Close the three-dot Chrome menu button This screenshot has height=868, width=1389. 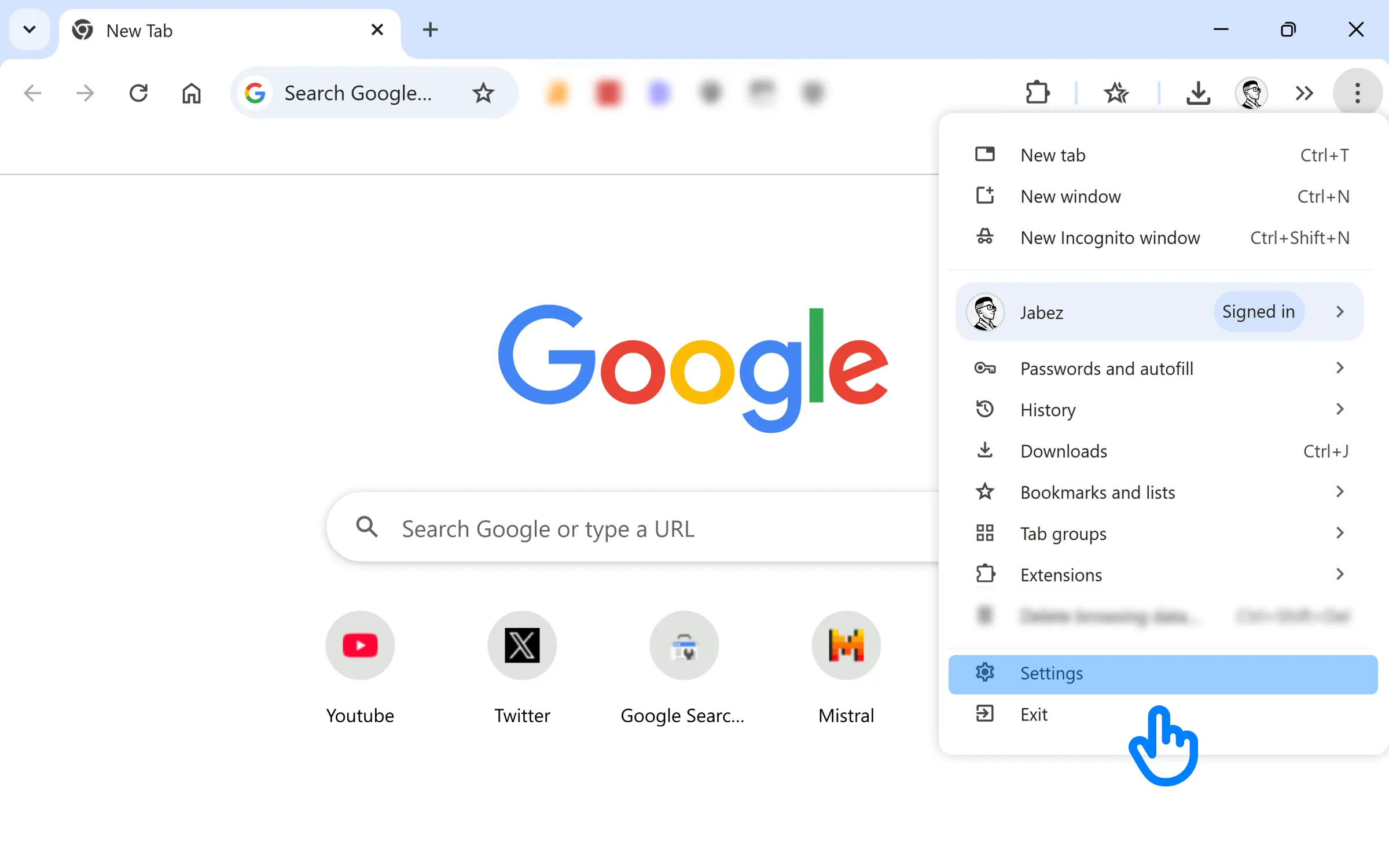pyautogui.click(x=1357, y=93)
